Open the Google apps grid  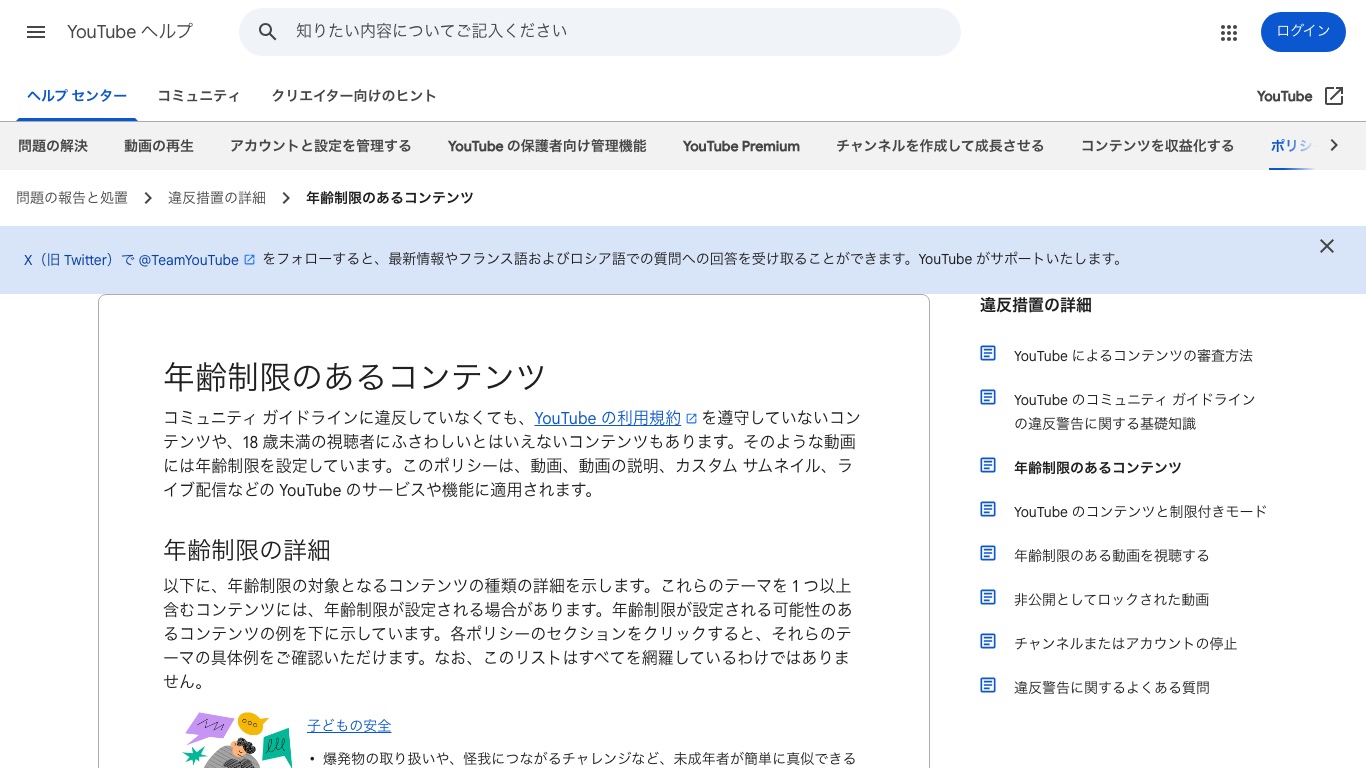pyautogui.click(x=1229, y=33)
